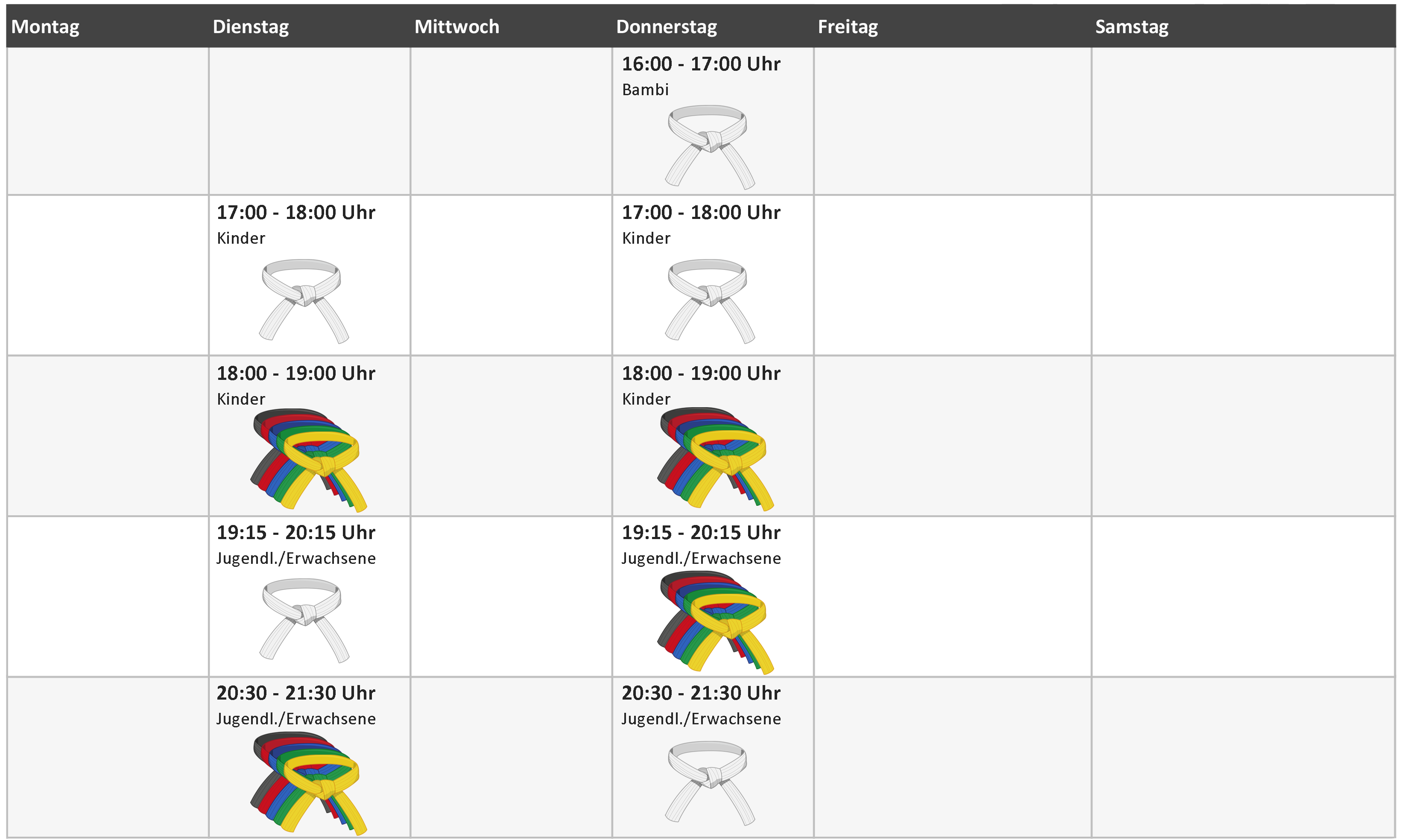Click Tuesday's 17:00 - 18:00 Uhr time
Screen dimensions: 1401x840
pos(295,212)
